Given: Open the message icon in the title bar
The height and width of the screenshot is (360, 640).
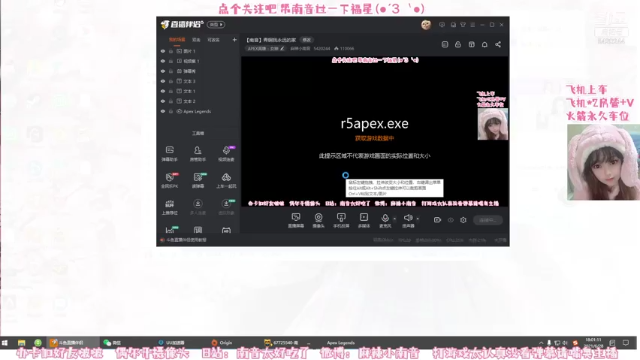Looking at the screenshot, I should tap(442, 24).
